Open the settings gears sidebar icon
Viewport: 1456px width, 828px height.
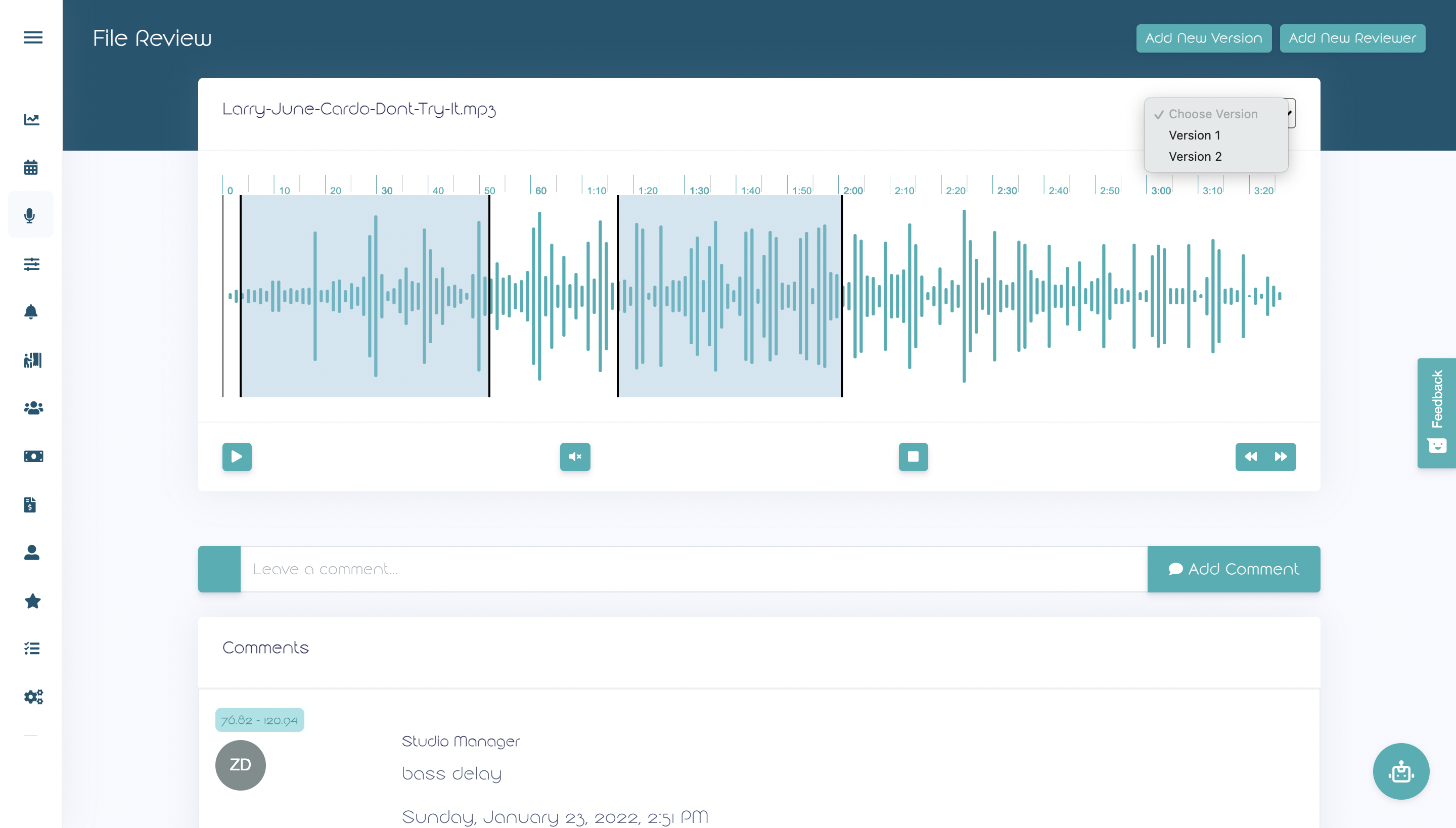coord(33,697)
